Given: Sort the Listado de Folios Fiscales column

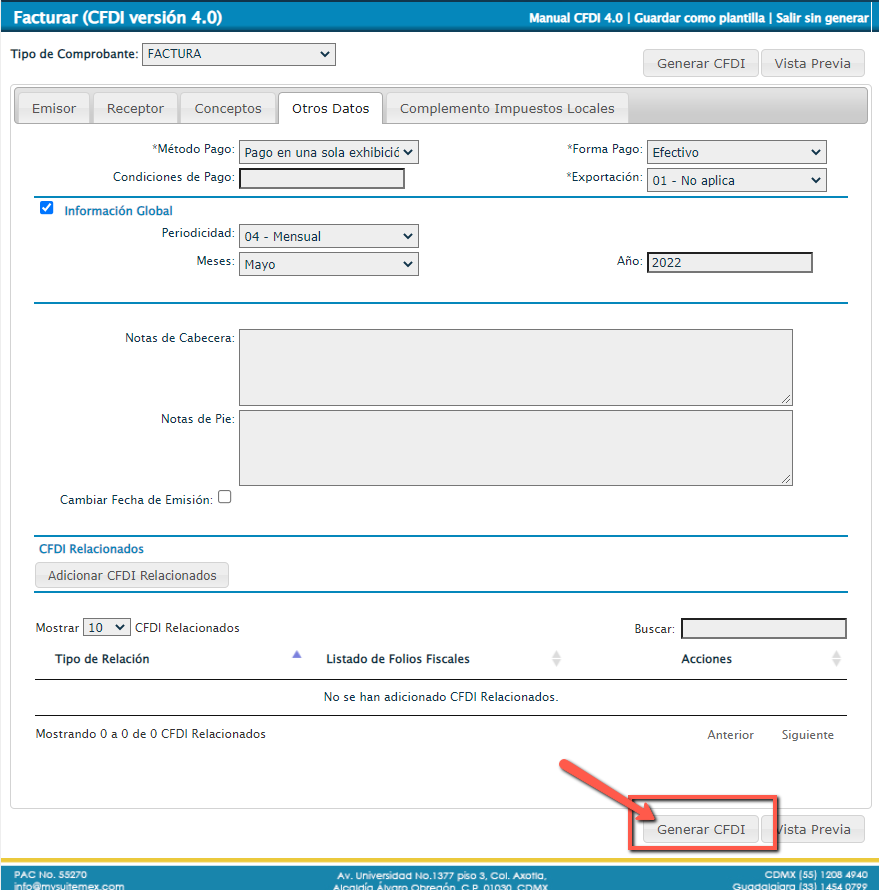Looking at the screenshot, I should pyautogui.click(x=556, y=659).
